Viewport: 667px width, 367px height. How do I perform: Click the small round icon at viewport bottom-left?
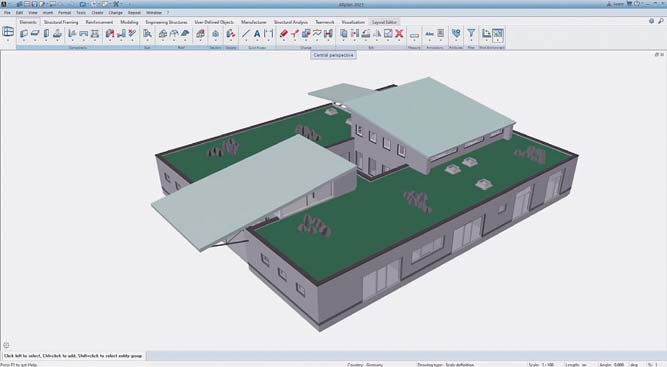(x=6, y=345)
